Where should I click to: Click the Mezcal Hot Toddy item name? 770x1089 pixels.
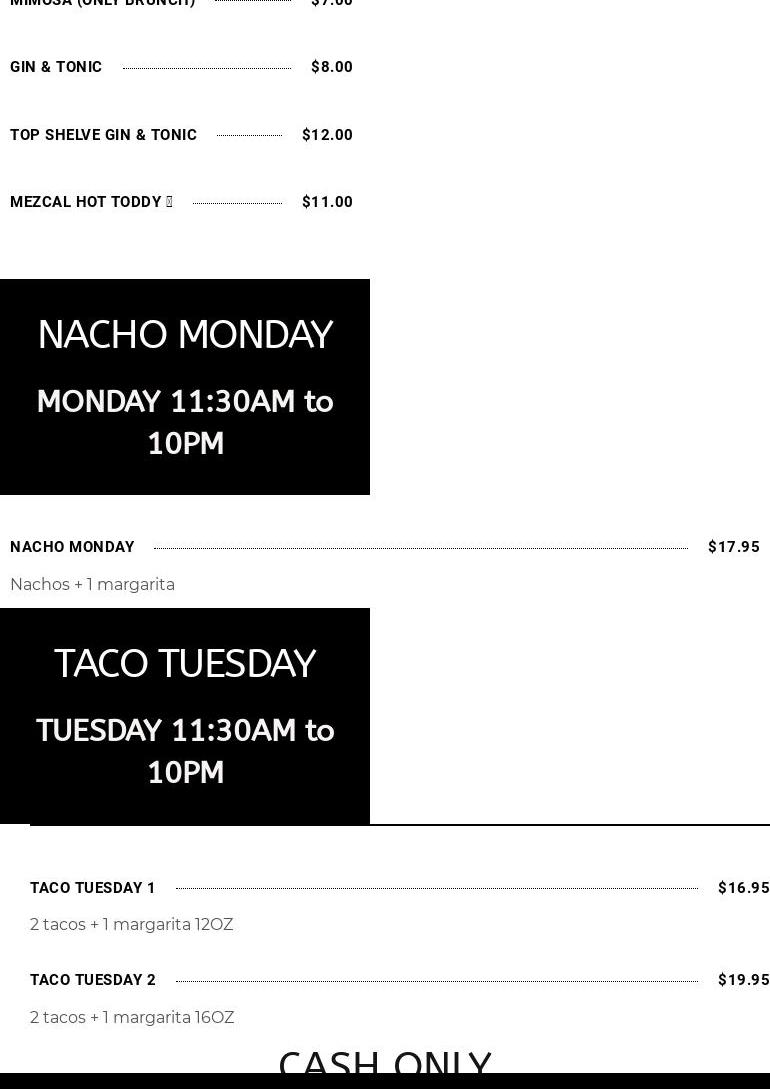[85, 202]
